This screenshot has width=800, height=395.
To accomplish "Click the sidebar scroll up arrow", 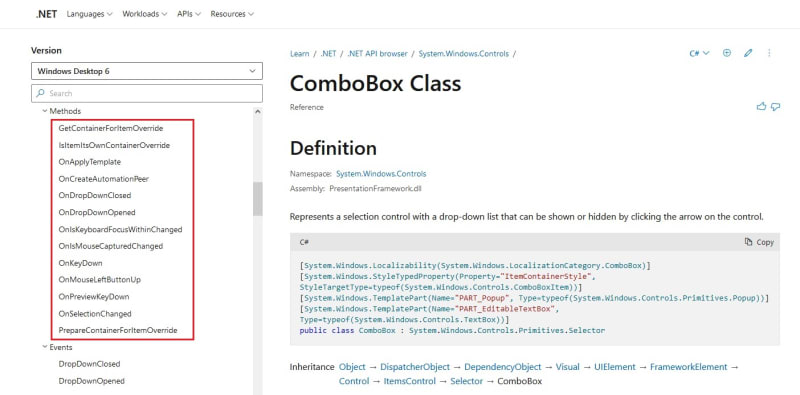I will pyautogui.click(x=258, y=111).
